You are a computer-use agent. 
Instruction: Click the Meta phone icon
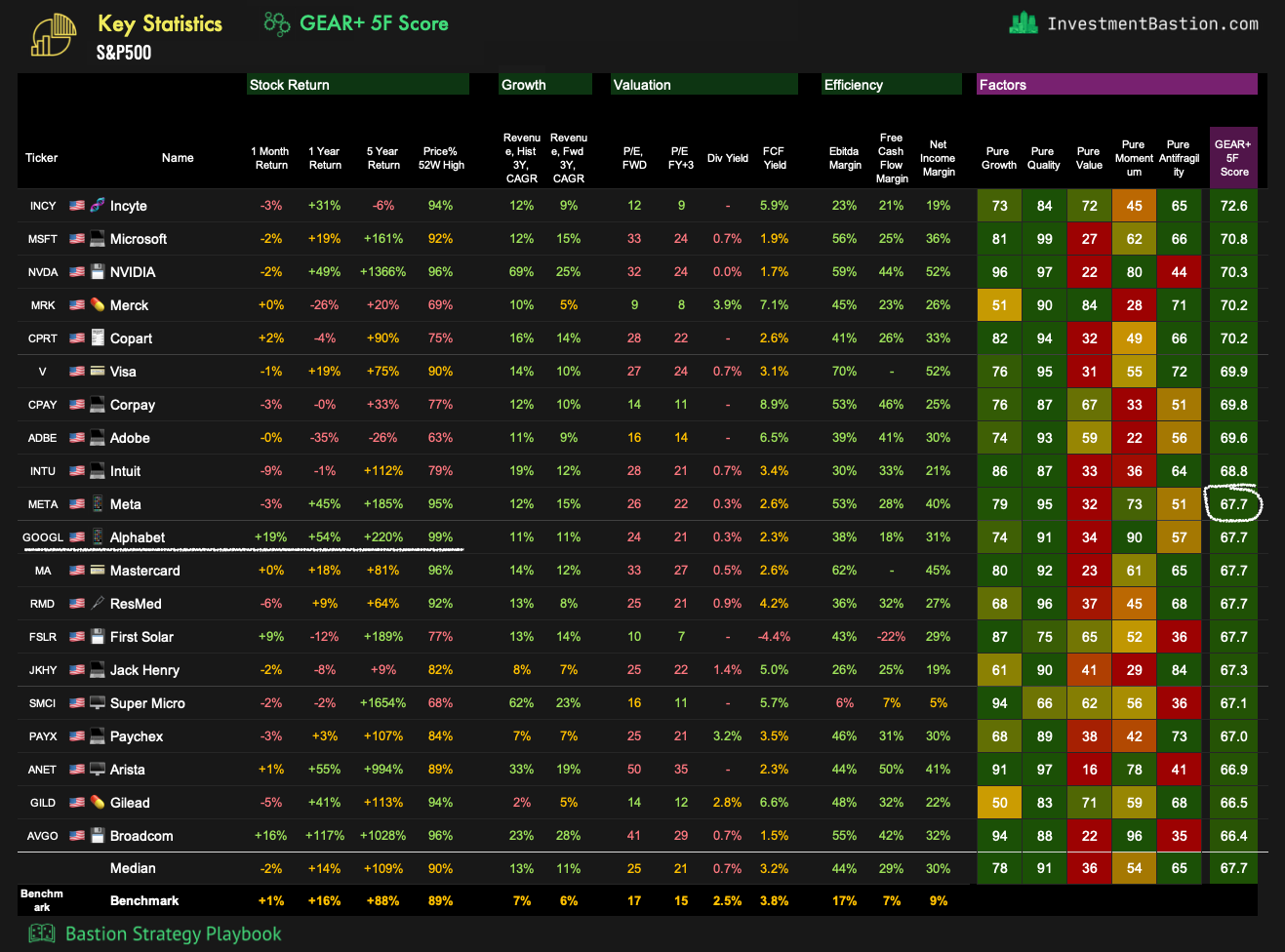coord(98,504)
